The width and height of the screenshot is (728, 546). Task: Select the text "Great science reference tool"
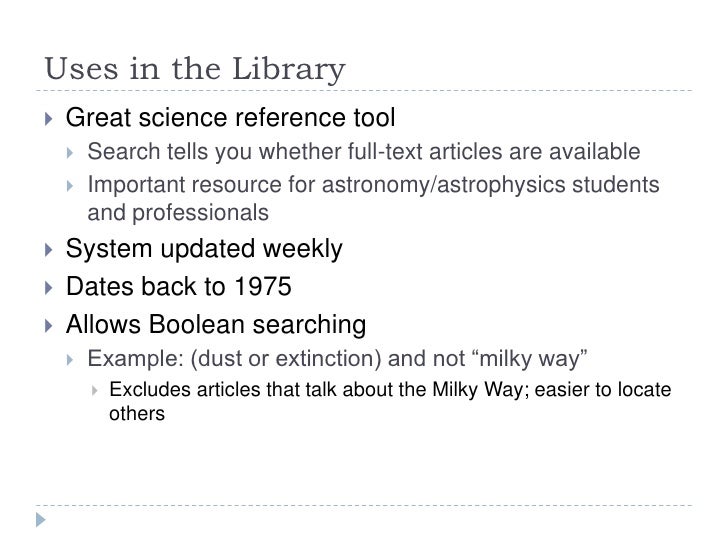click(x=231, y=117)
